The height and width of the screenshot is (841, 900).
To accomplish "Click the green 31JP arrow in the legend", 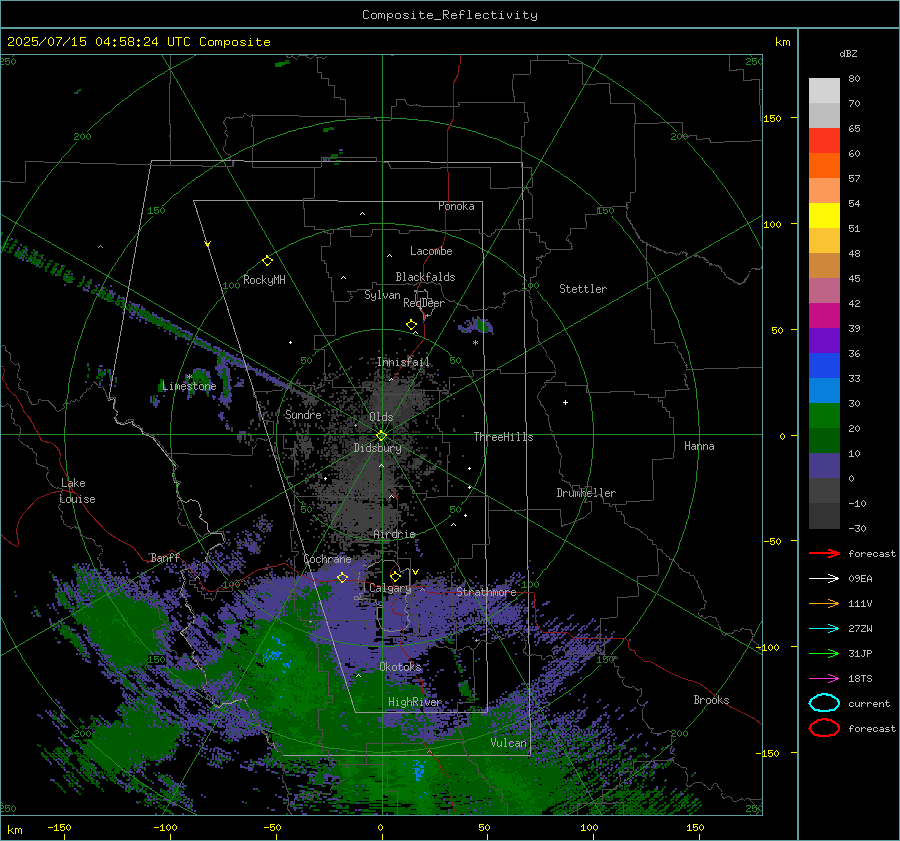I will [x=824, y=653].
